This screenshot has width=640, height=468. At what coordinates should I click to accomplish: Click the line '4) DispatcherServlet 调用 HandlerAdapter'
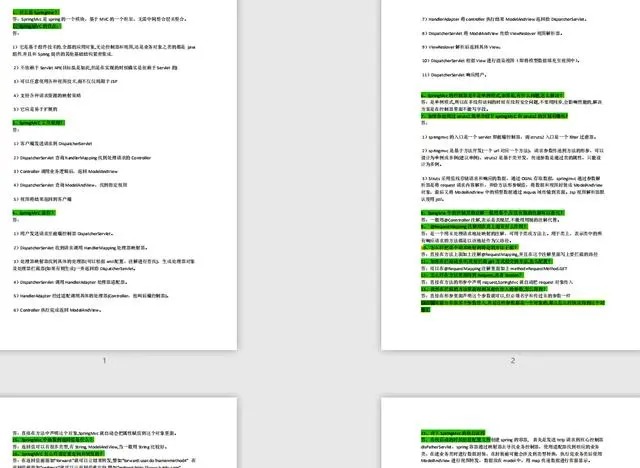point(71,282)
